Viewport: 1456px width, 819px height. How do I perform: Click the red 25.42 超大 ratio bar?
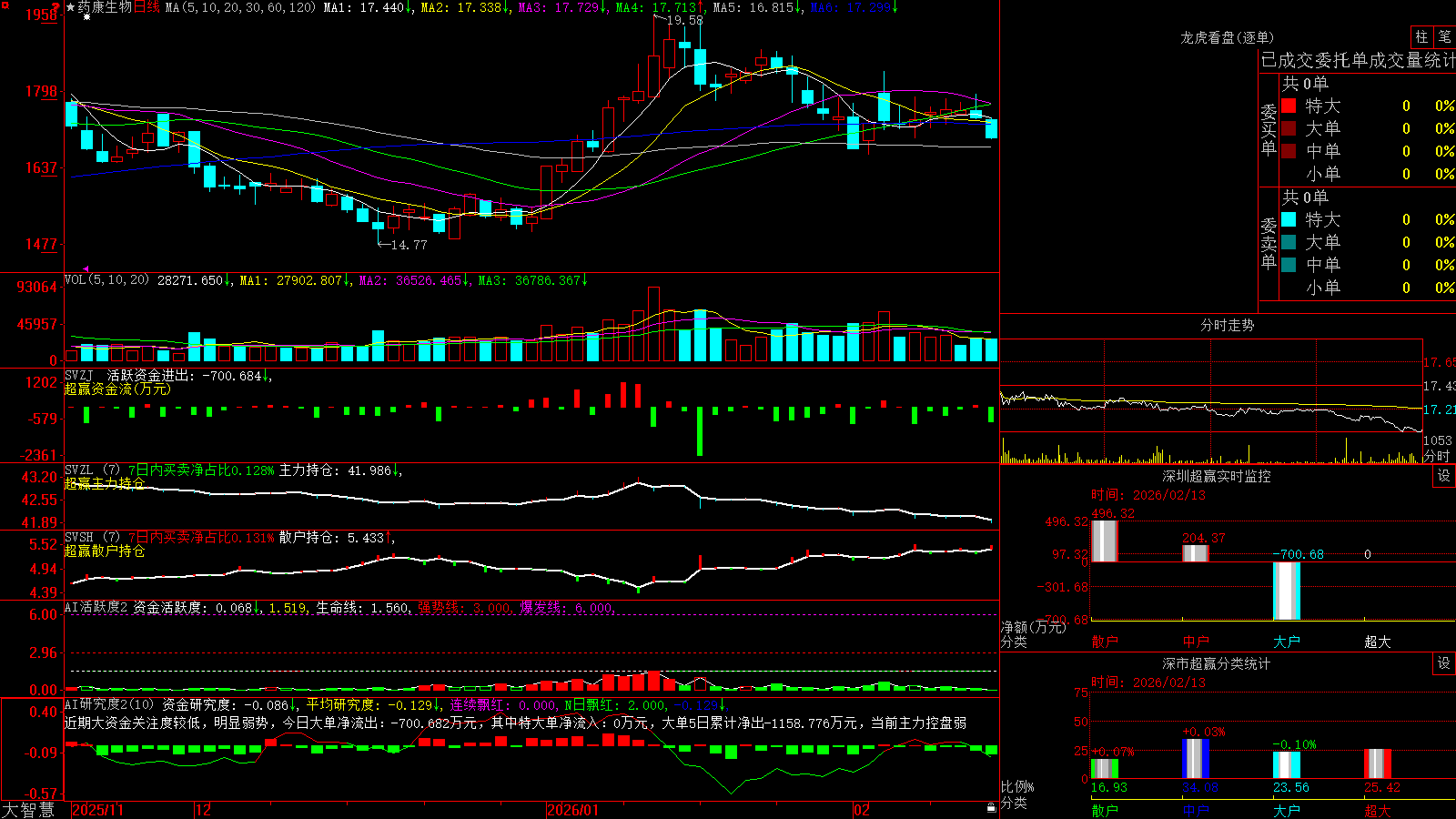click(x=1378, y=763)
